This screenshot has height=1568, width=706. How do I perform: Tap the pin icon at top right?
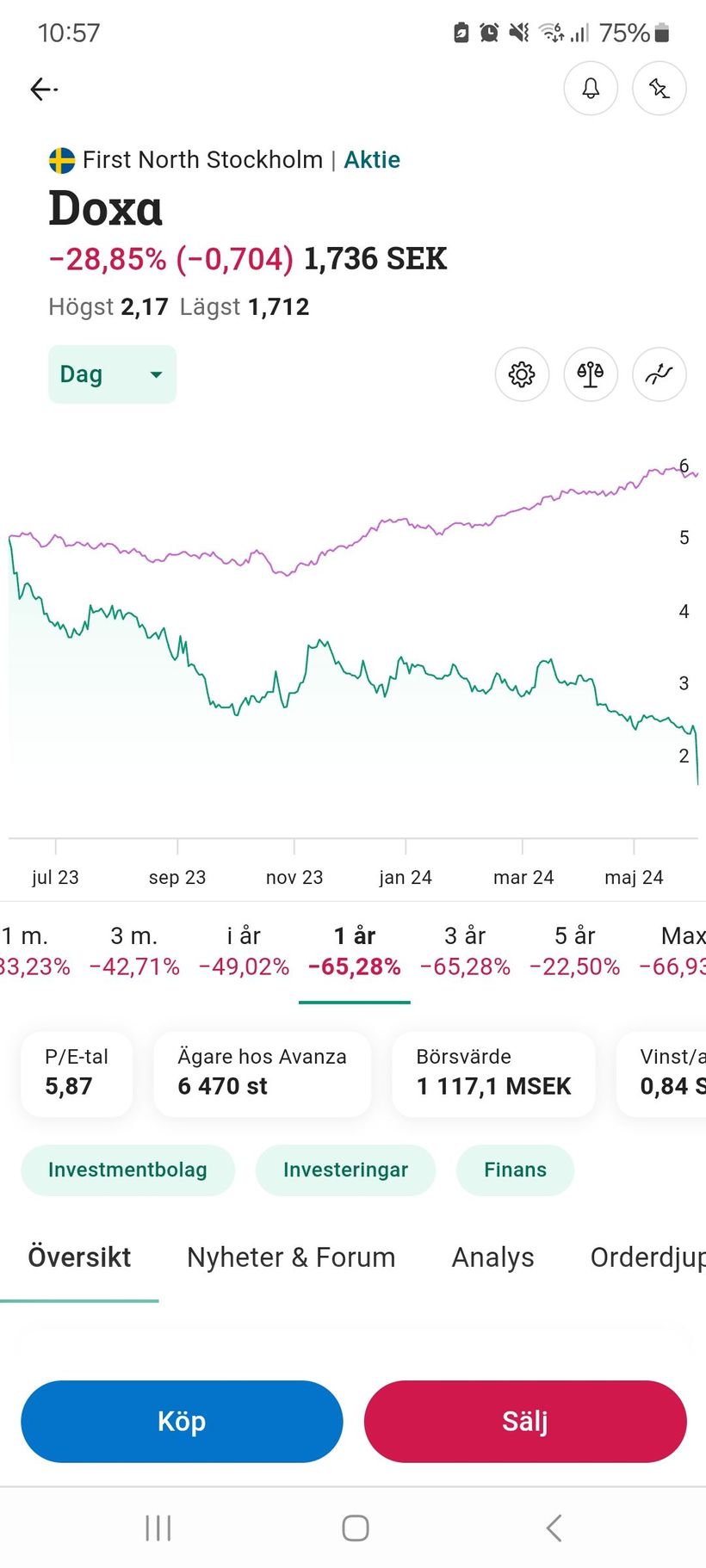(659, 89)
